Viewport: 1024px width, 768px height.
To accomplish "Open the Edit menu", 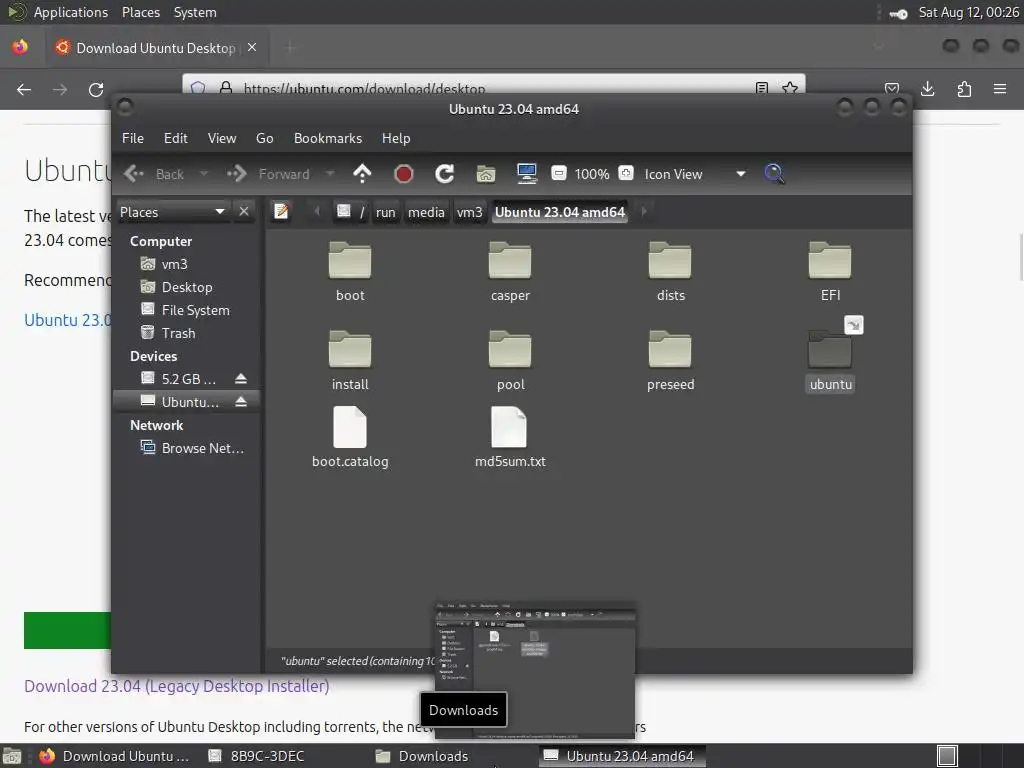I will (x=176, y=138).
